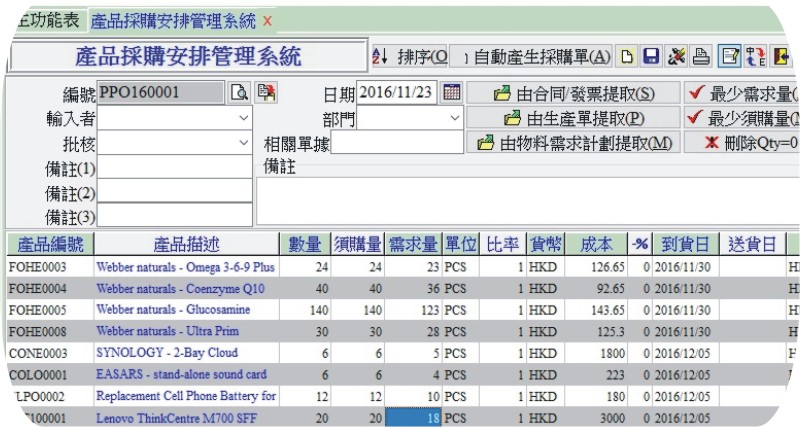The image size is (800, 427).
Task: Search the document number with the magnifier icon
Action: pos(239,93)
